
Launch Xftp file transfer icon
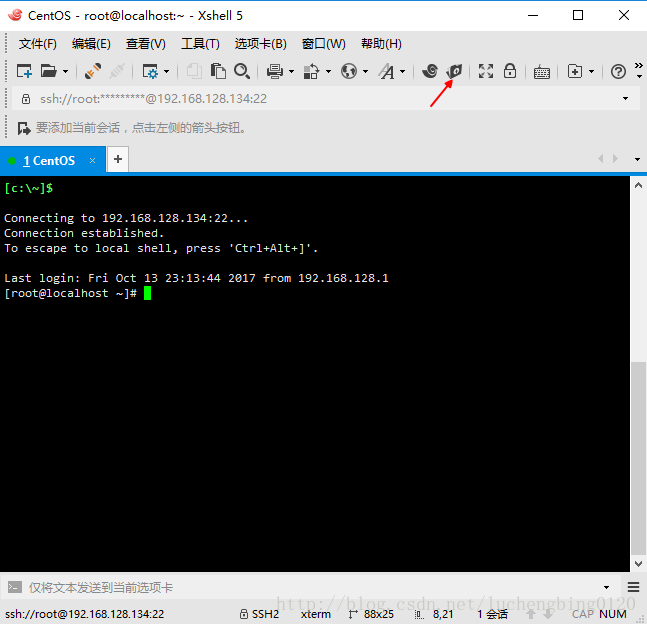(454, 71)
